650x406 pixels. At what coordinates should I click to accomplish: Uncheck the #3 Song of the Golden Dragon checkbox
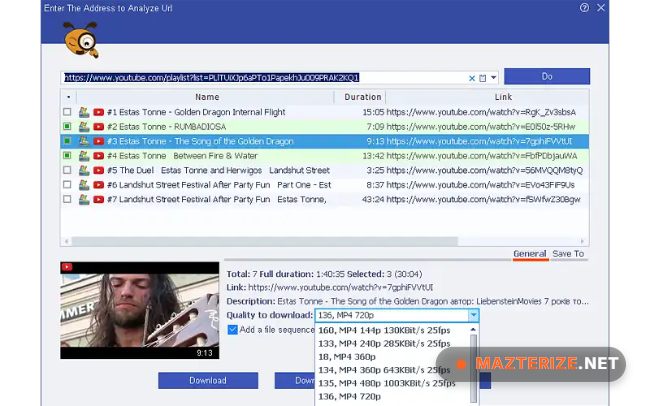(x=67, y=141)
